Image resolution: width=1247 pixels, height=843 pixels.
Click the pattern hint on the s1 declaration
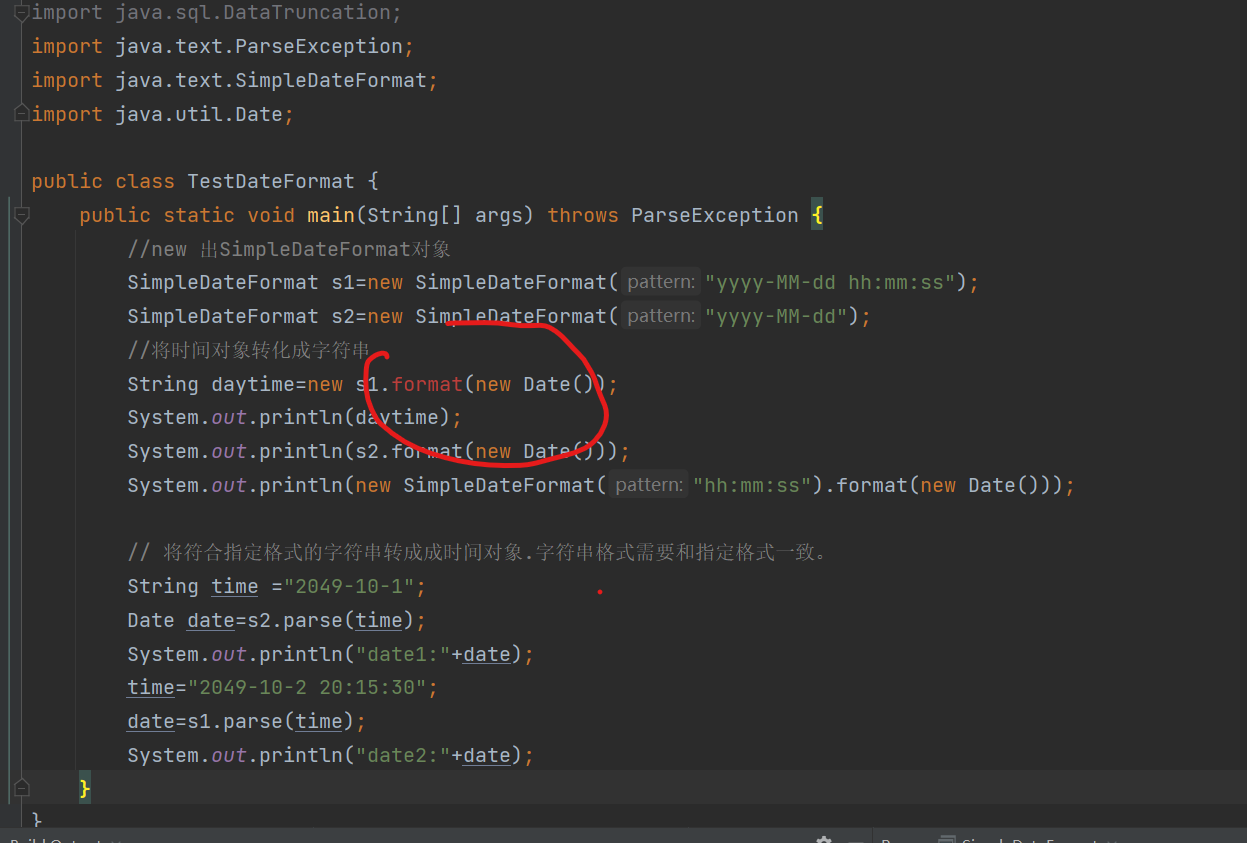tap(661, 282)
